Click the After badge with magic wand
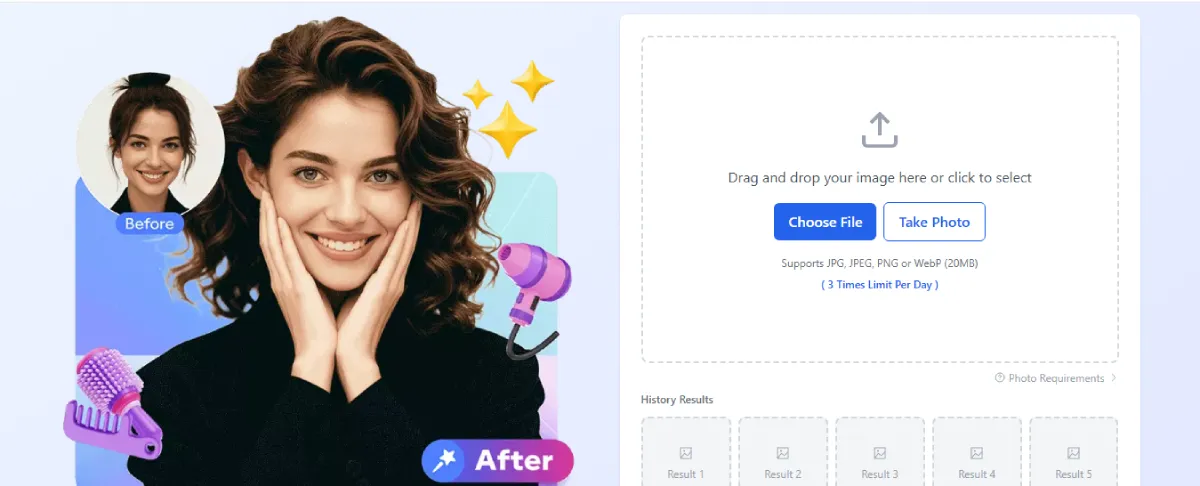Screen dimensions: 1200x486 pos(497,461)
